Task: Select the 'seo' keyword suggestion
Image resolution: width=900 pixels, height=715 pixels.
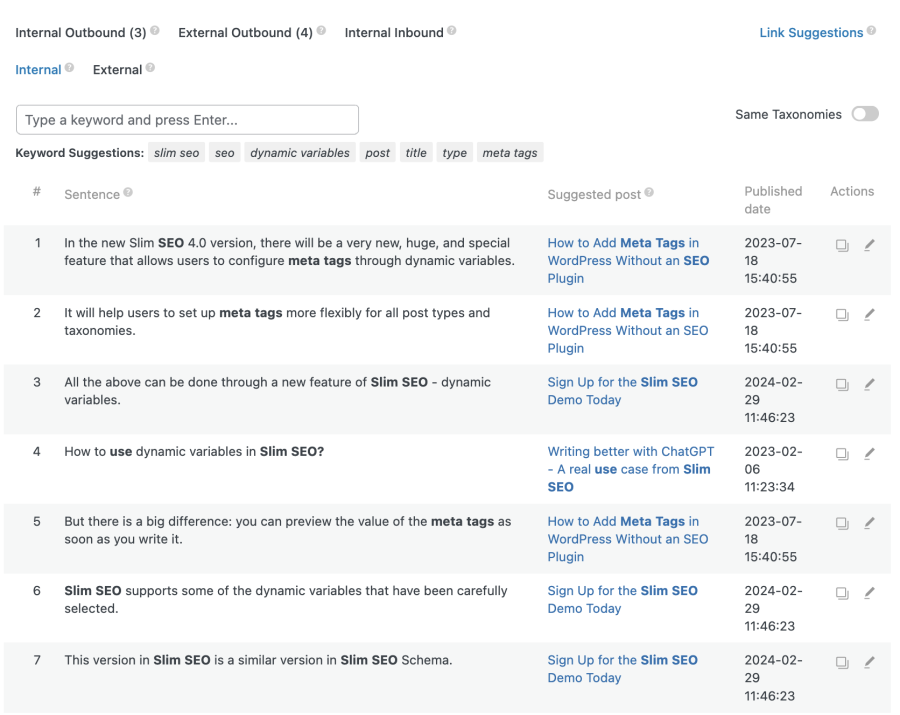Action: (x=224, y=153)
